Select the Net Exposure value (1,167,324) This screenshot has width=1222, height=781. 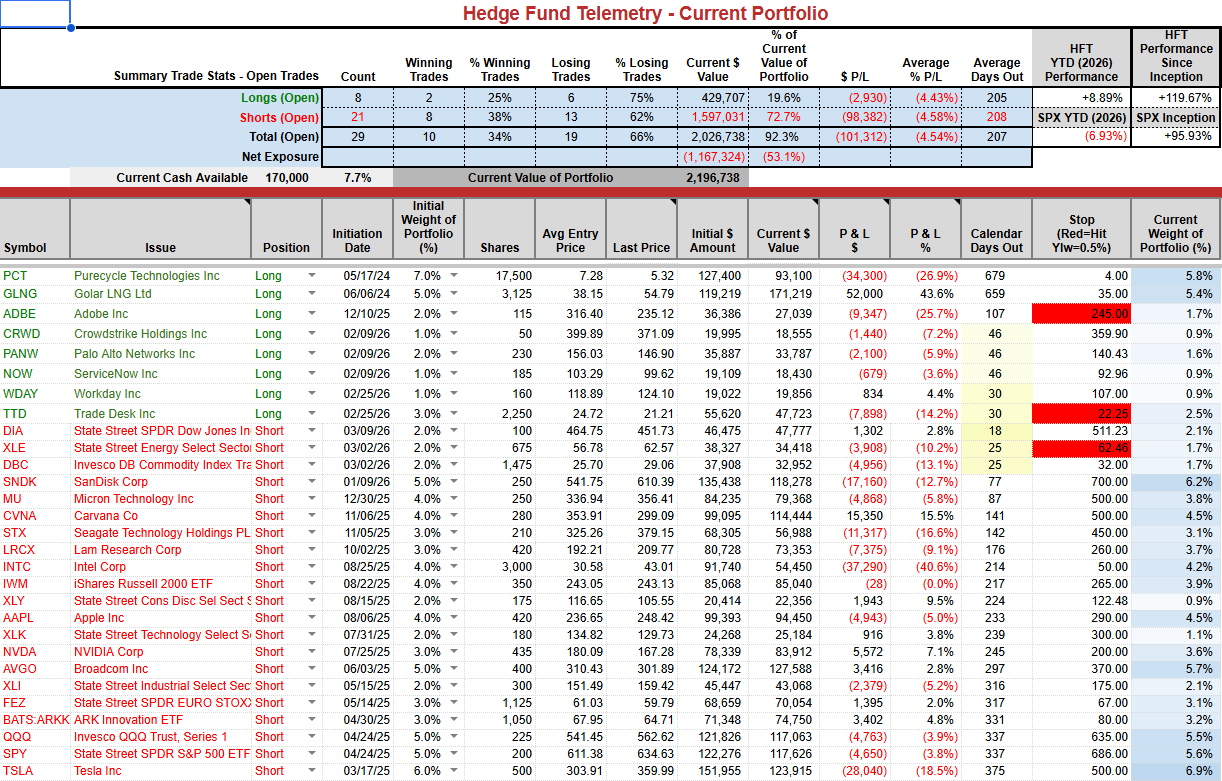(712, 157)
